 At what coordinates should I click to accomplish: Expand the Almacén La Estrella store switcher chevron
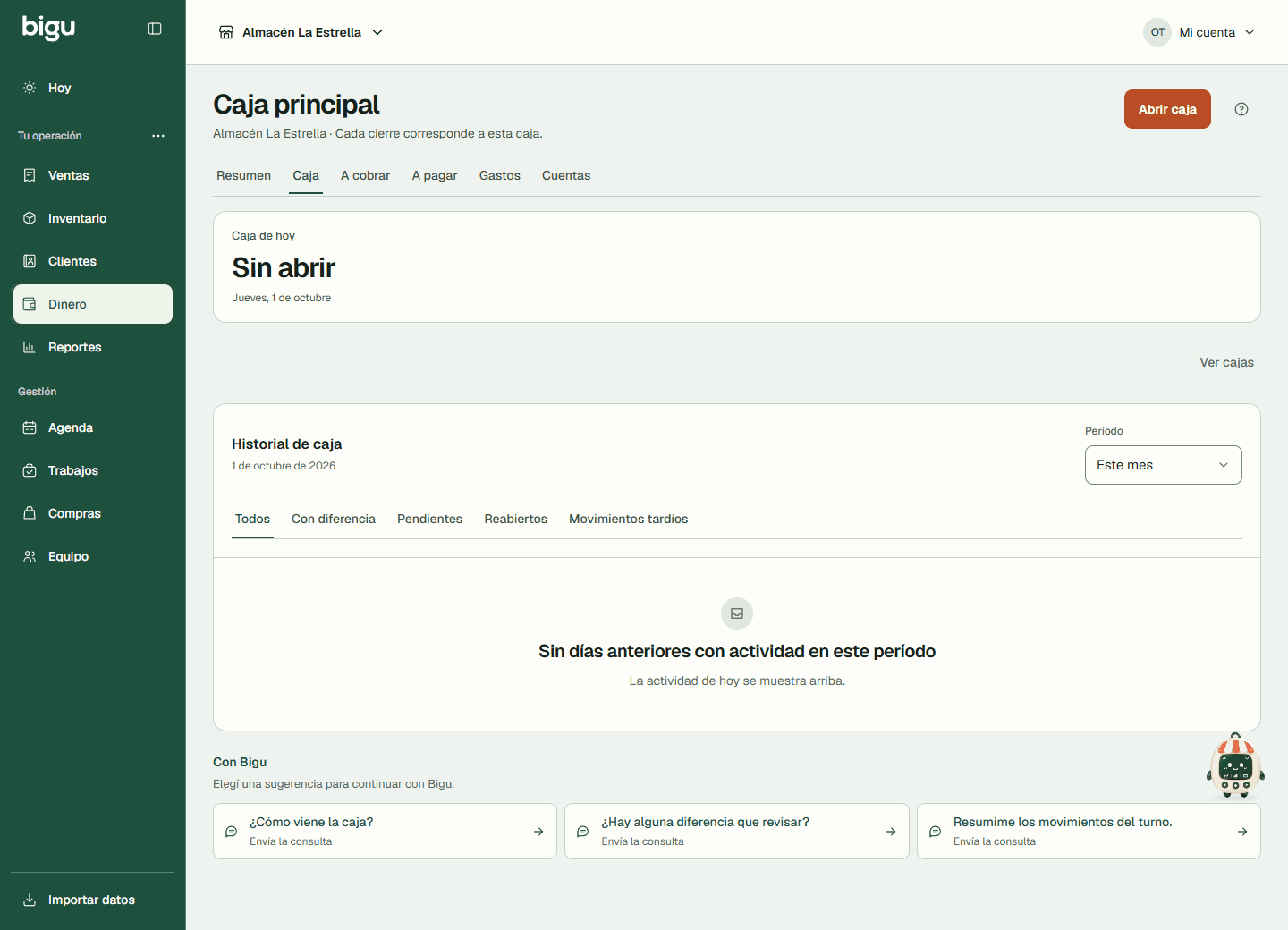coord(377,32)
